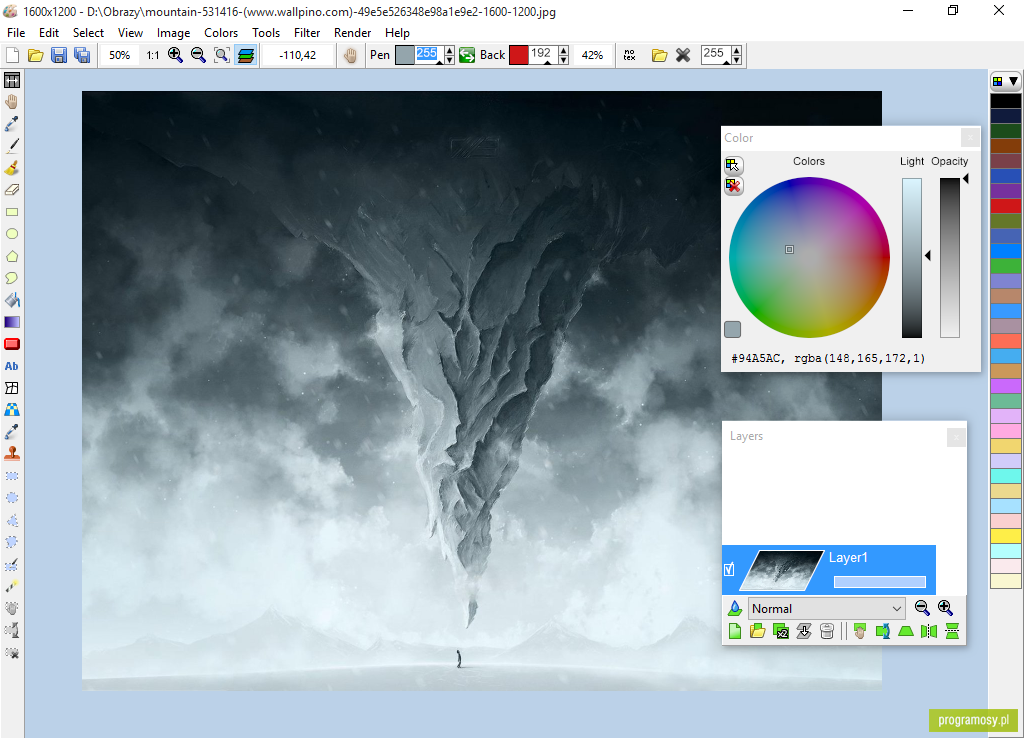Click the no texture icon
This screenshot has width=1024, height=738.
click(630, 56)
